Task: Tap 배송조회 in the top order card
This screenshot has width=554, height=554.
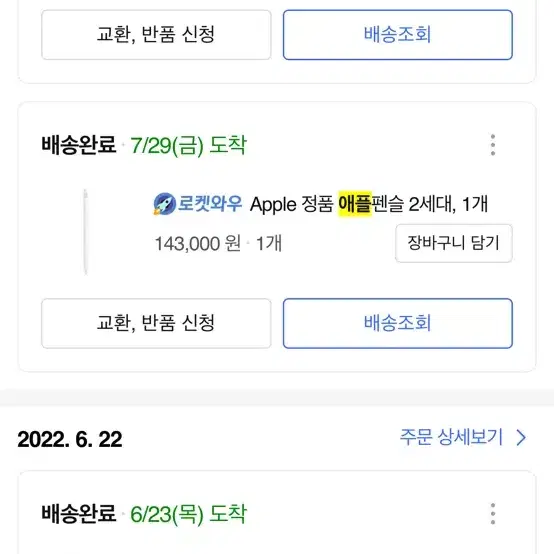Action: pos(397,35)
